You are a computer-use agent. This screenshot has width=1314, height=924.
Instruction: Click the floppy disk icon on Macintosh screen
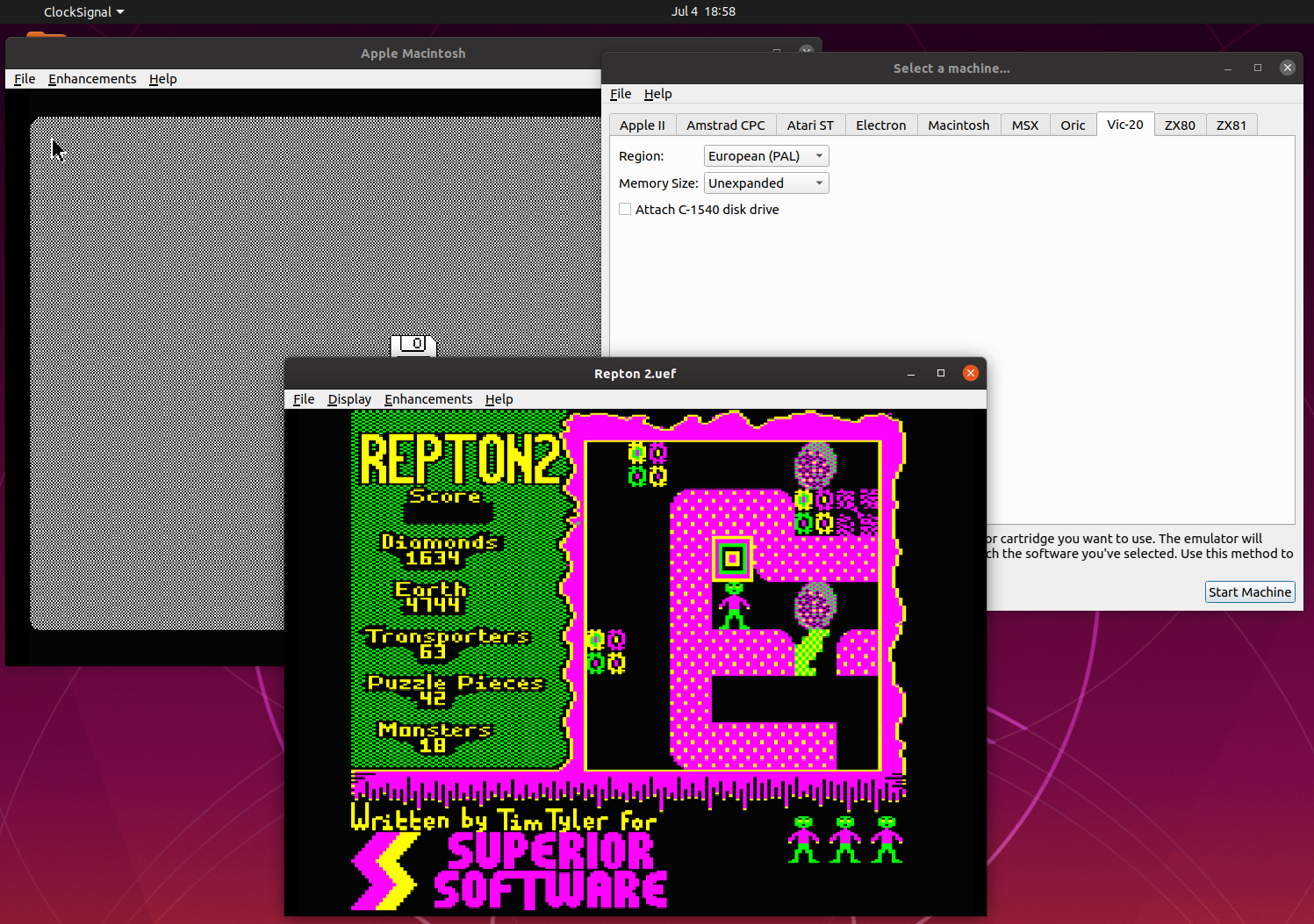pyautogui.click(x=413, y=345)
